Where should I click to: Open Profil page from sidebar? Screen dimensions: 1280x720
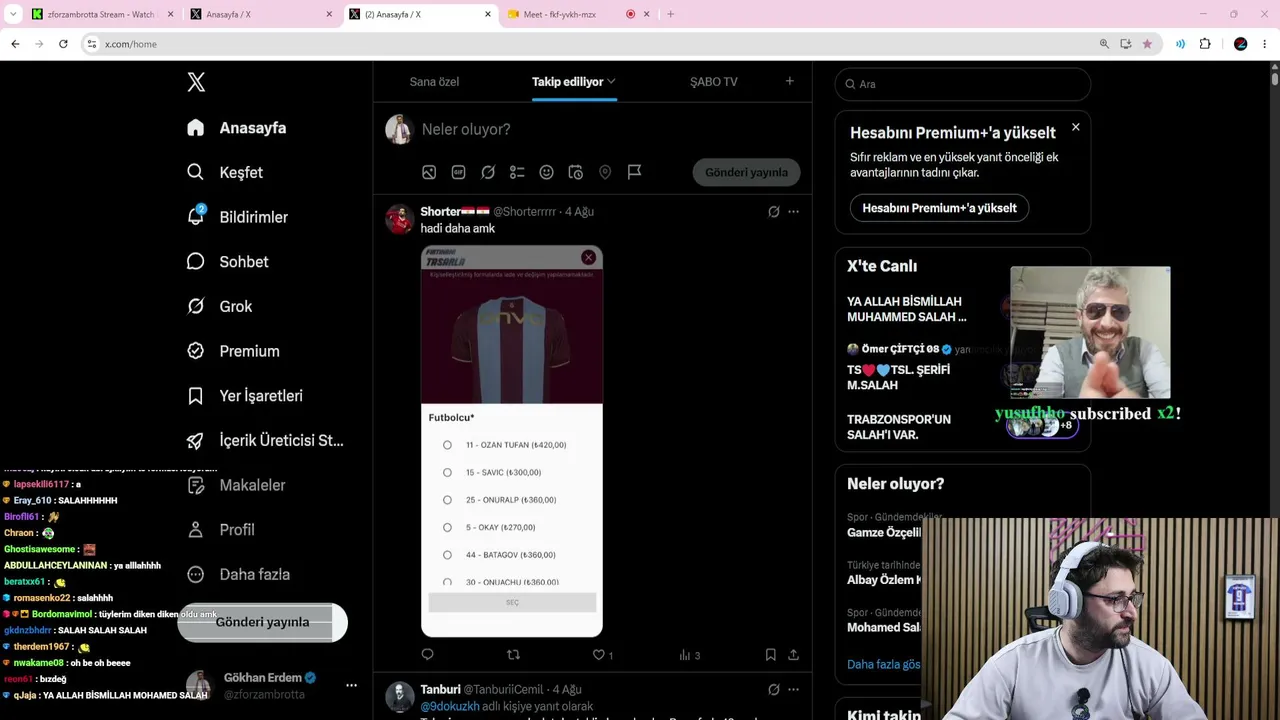(221, 530)
